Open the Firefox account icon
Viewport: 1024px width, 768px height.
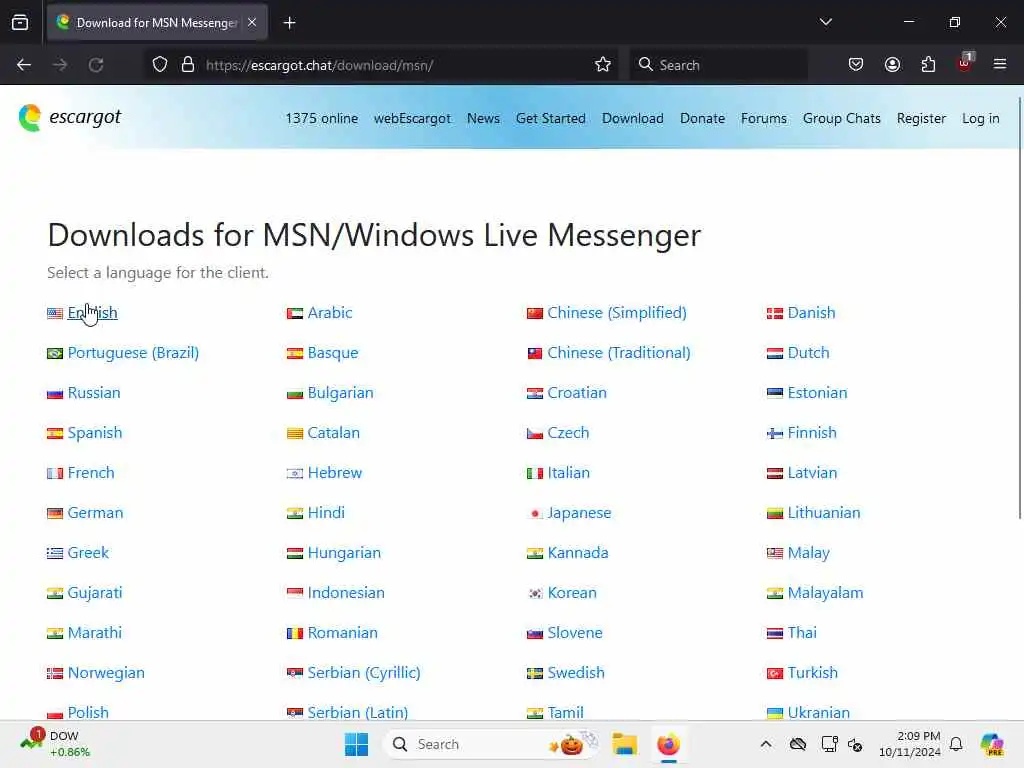tap(892, 65)
